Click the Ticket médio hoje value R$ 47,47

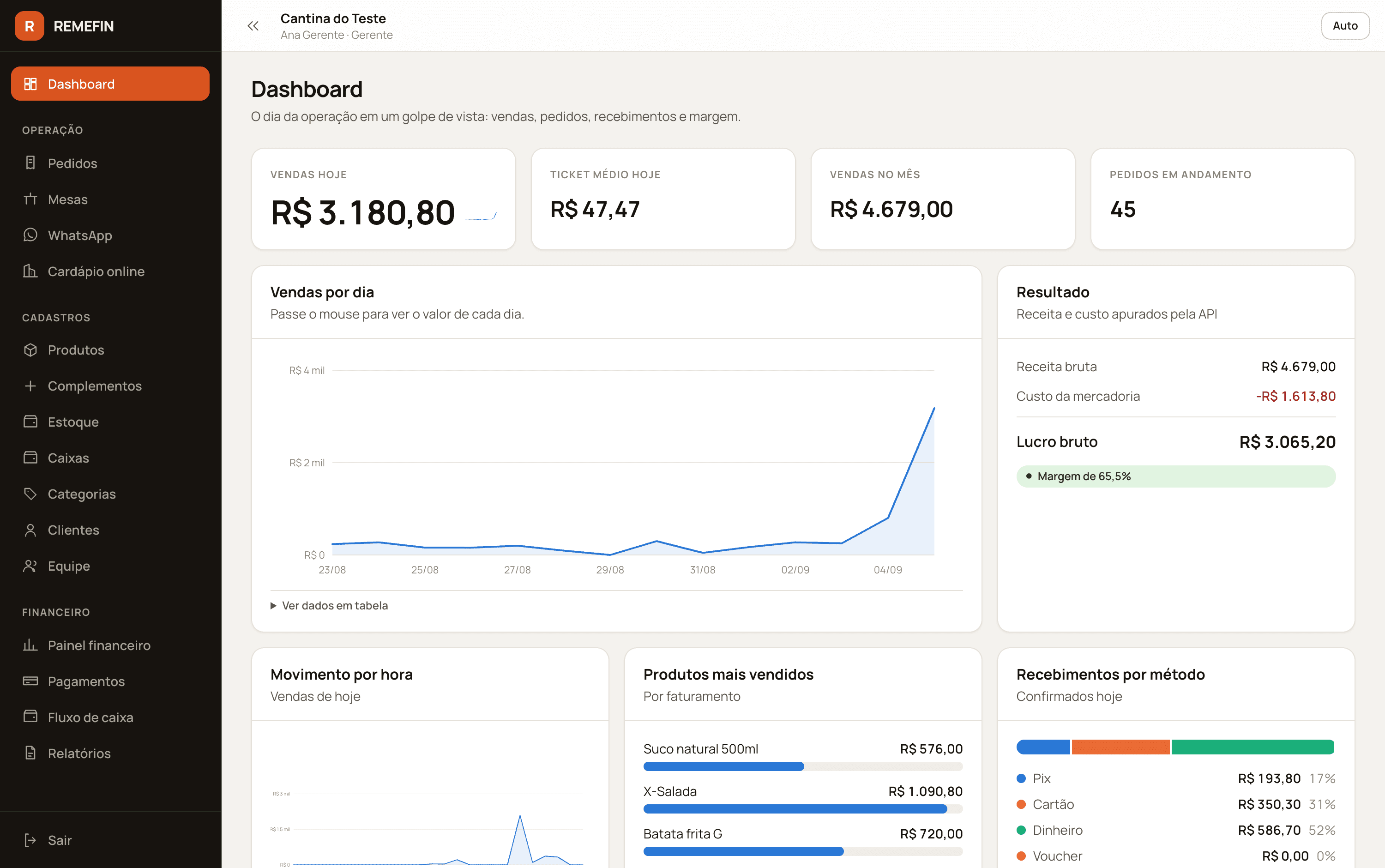[595, 210]
